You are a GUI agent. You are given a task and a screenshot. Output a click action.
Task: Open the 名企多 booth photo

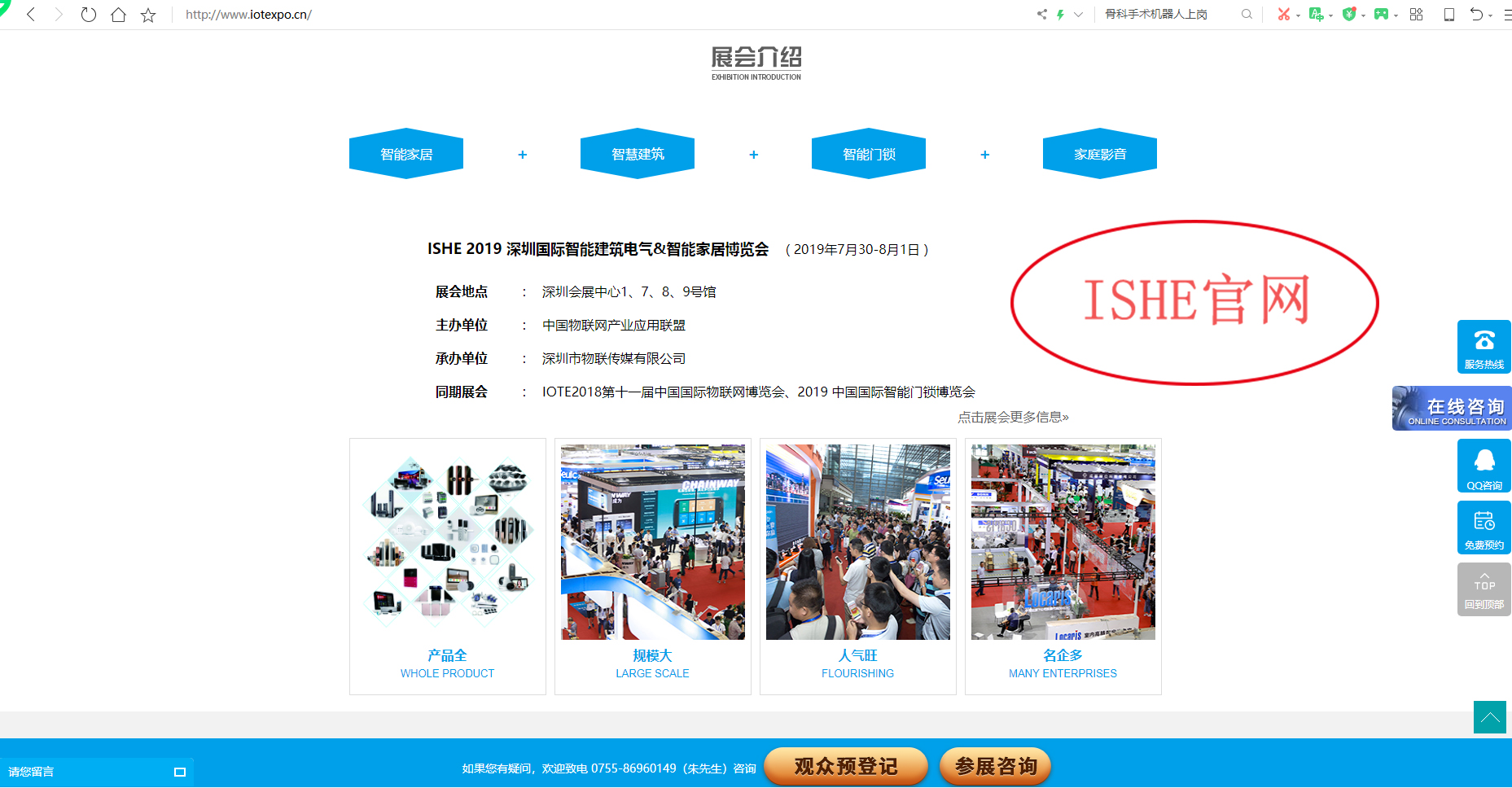(x=1063, y=542)
